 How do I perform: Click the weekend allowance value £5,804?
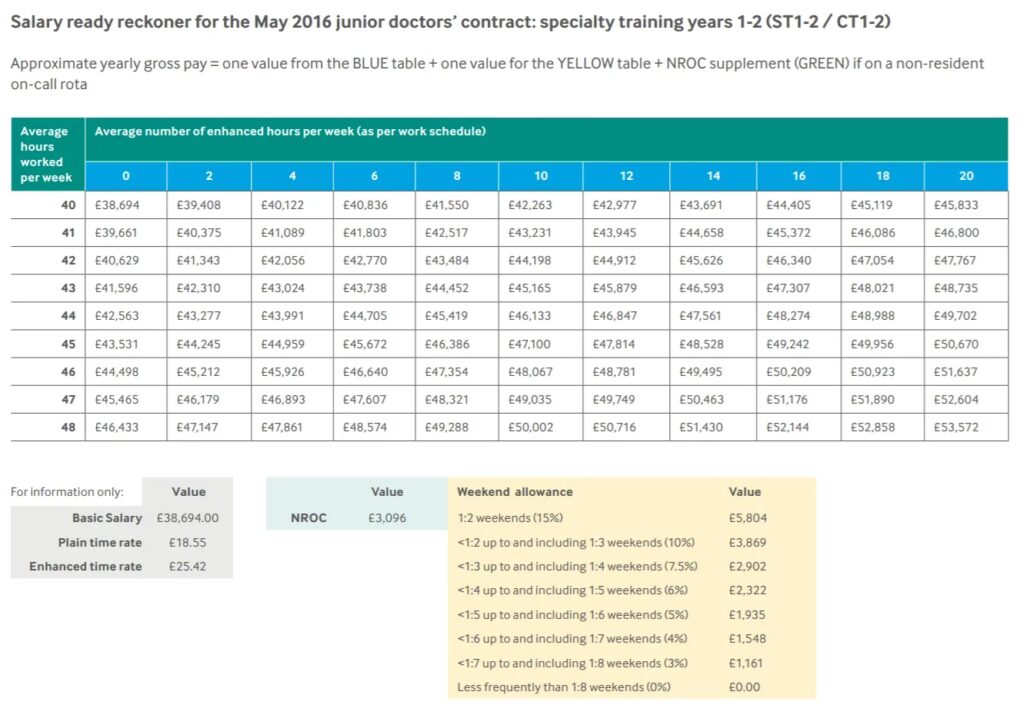(x=745, y=518)
